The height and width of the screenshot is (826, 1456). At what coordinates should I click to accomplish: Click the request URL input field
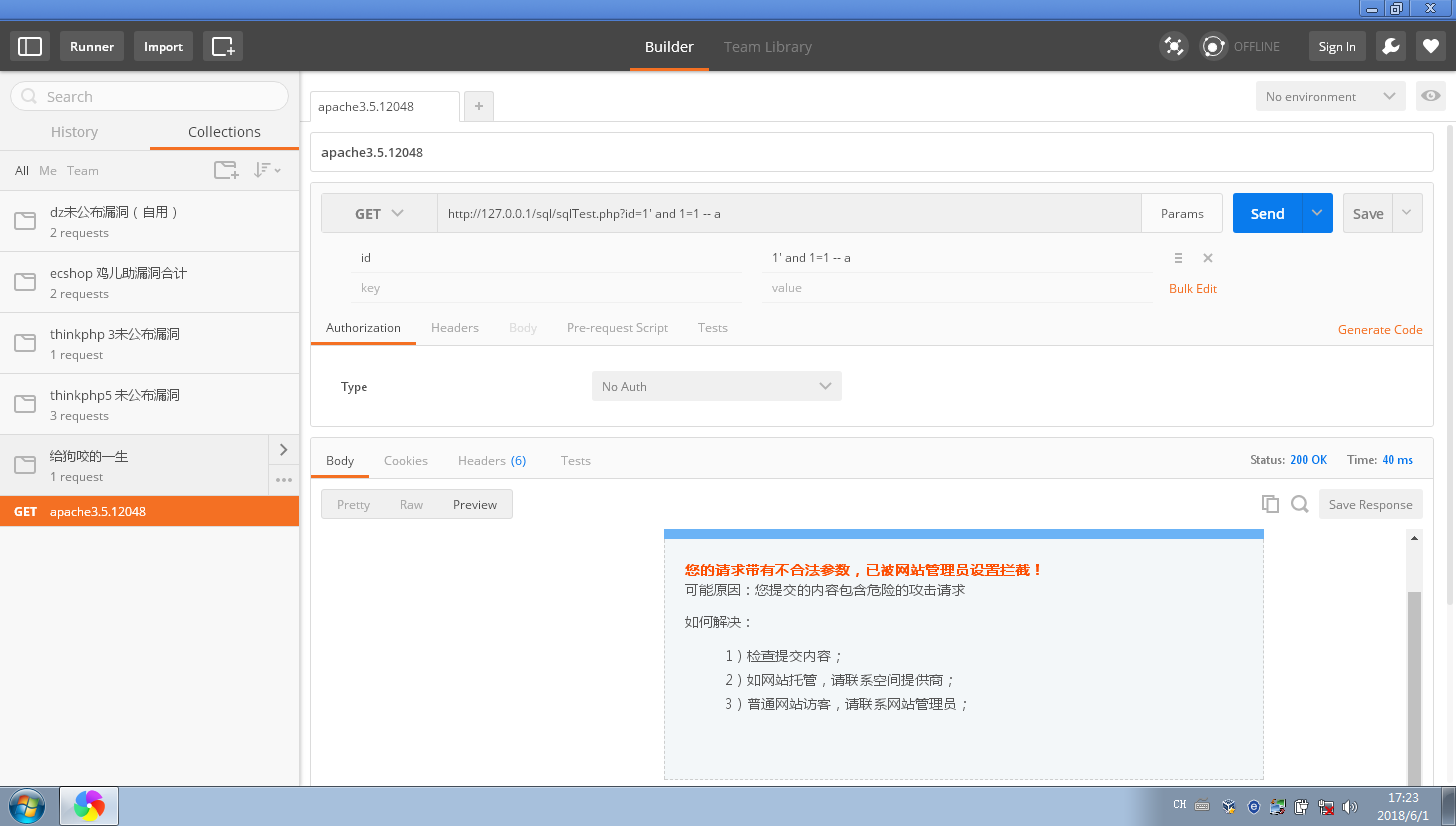point(789,213)
